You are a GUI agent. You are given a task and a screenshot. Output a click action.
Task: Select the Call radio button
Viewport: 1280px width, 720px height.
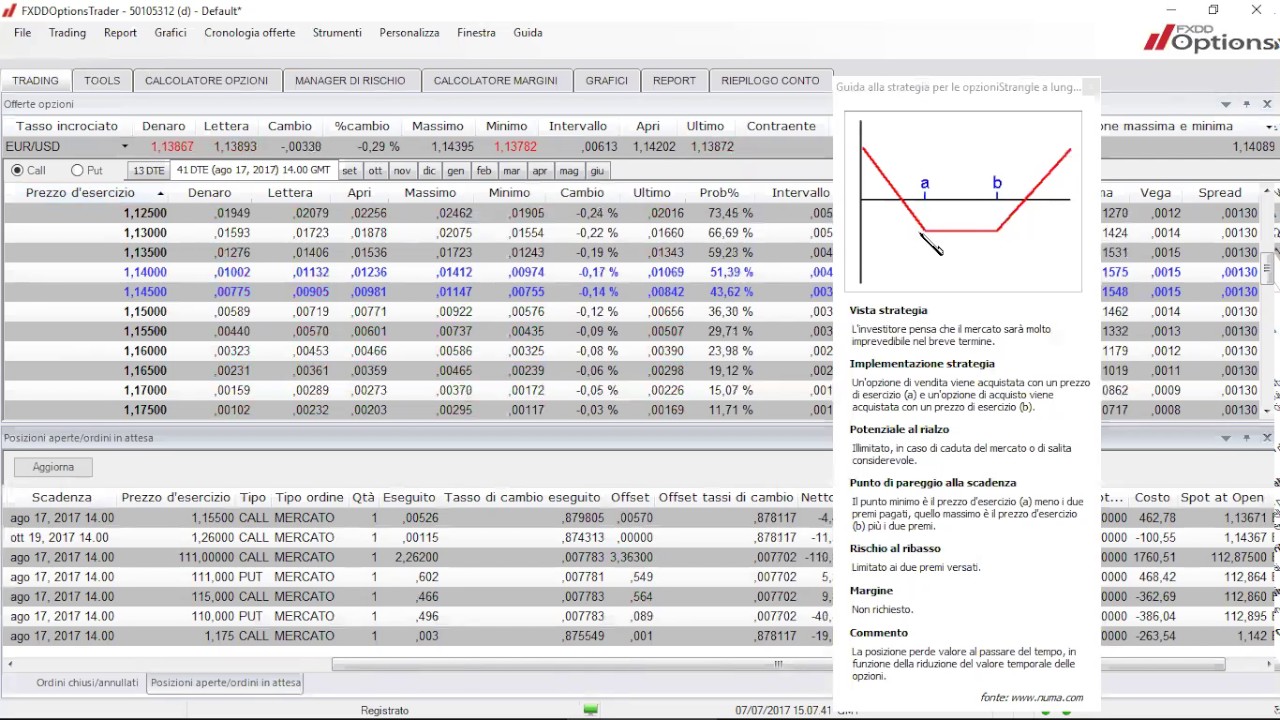(17, 171)
